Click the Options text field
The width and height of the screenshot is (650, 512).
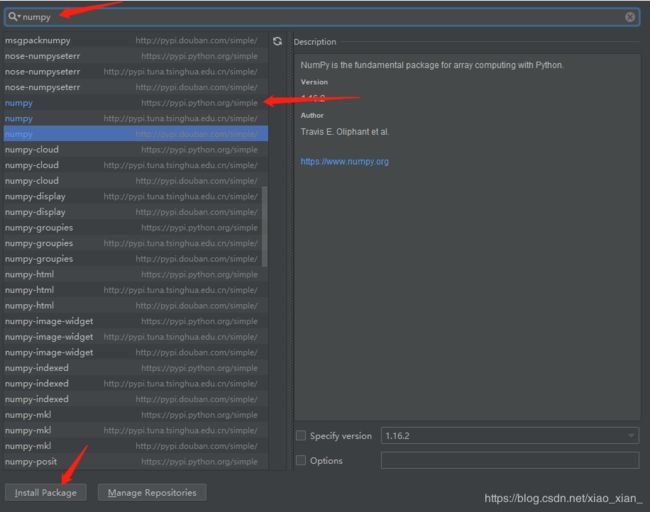(x=510, y=460)
